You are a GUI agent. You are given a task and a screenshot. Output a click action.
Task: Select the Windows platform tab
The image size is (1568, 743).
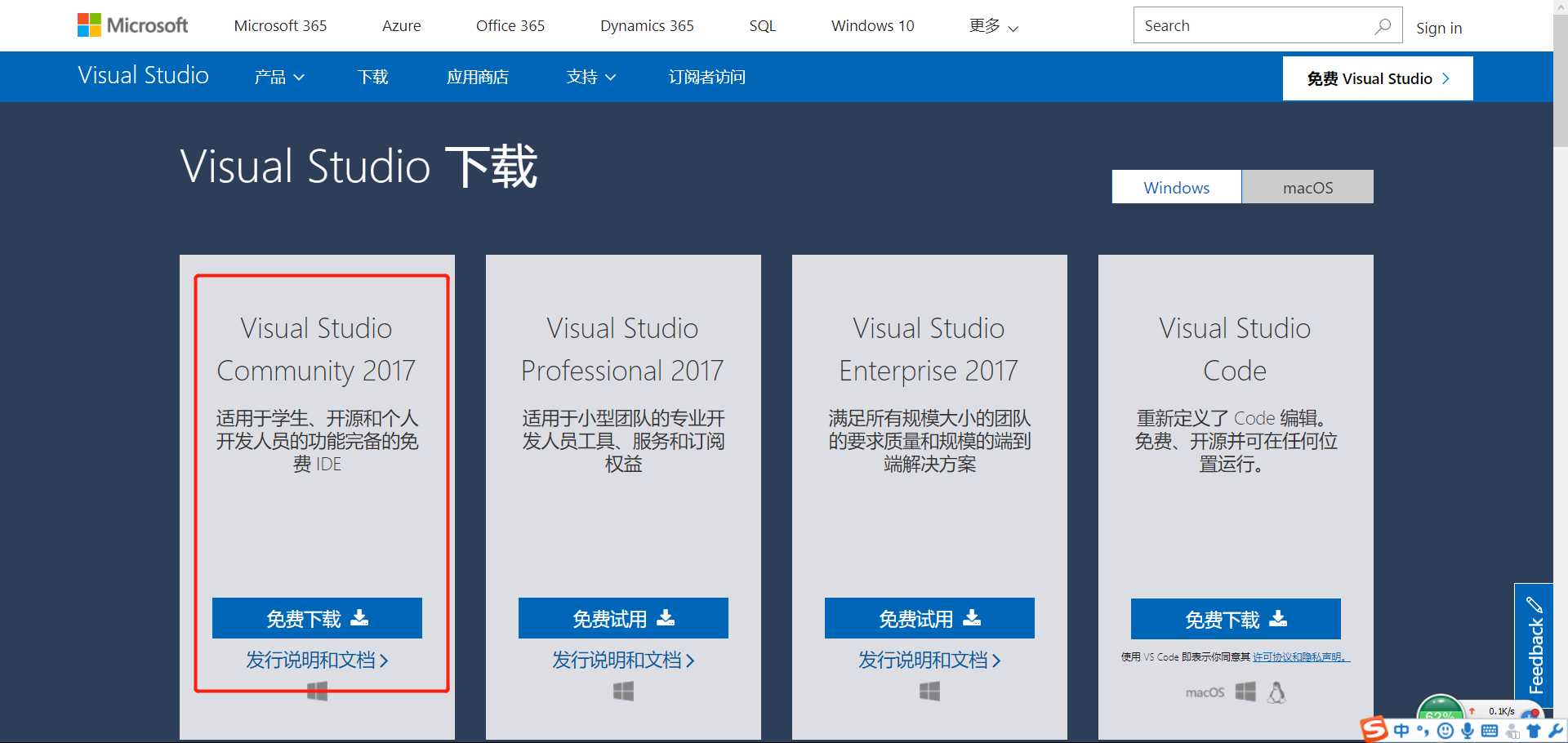pyautogui.click(x=1177, y=187)
